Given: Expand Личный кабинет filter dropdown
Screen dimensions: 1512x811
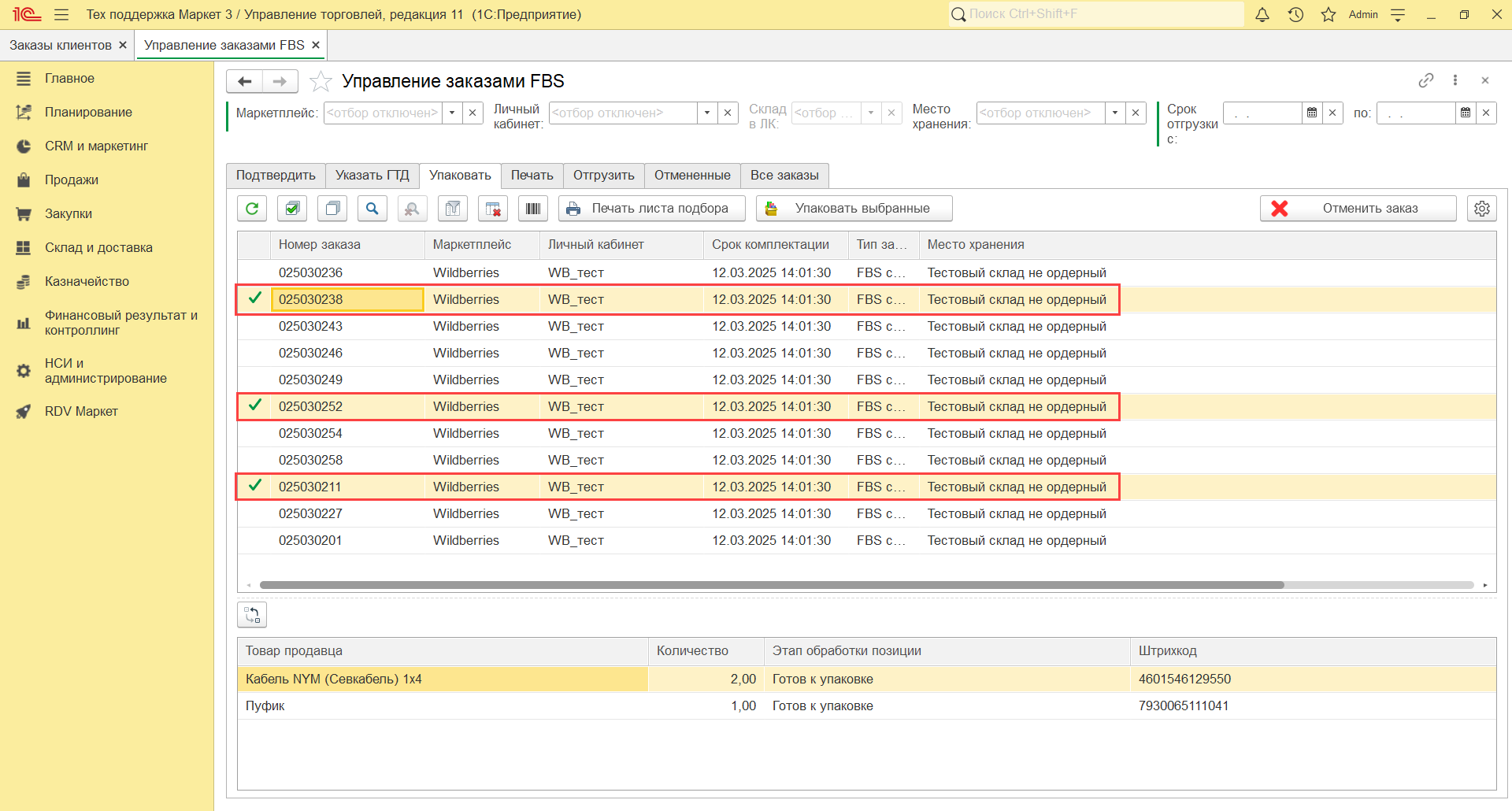Looking at the screenshot, I should [x=707, y=113].
